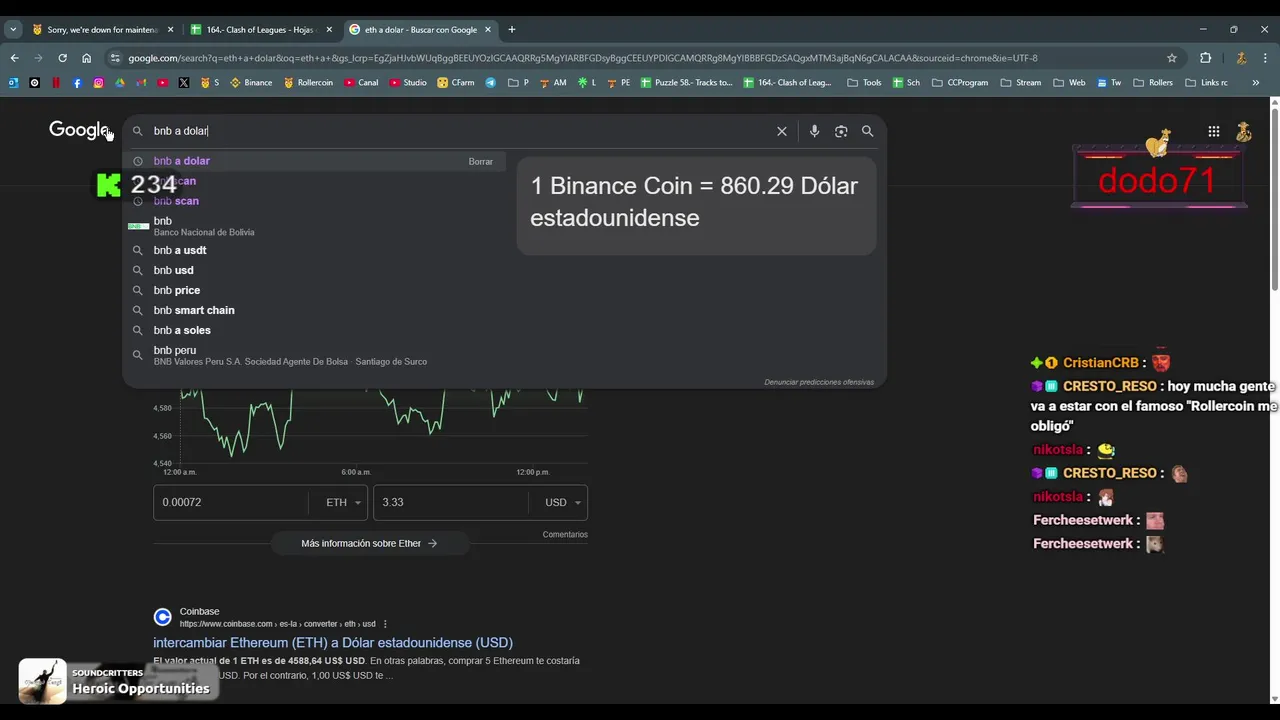Viewport: 1280px width, 720px height.
Task: Click the 3.33 USD amount field
Action: click(450, 502)
